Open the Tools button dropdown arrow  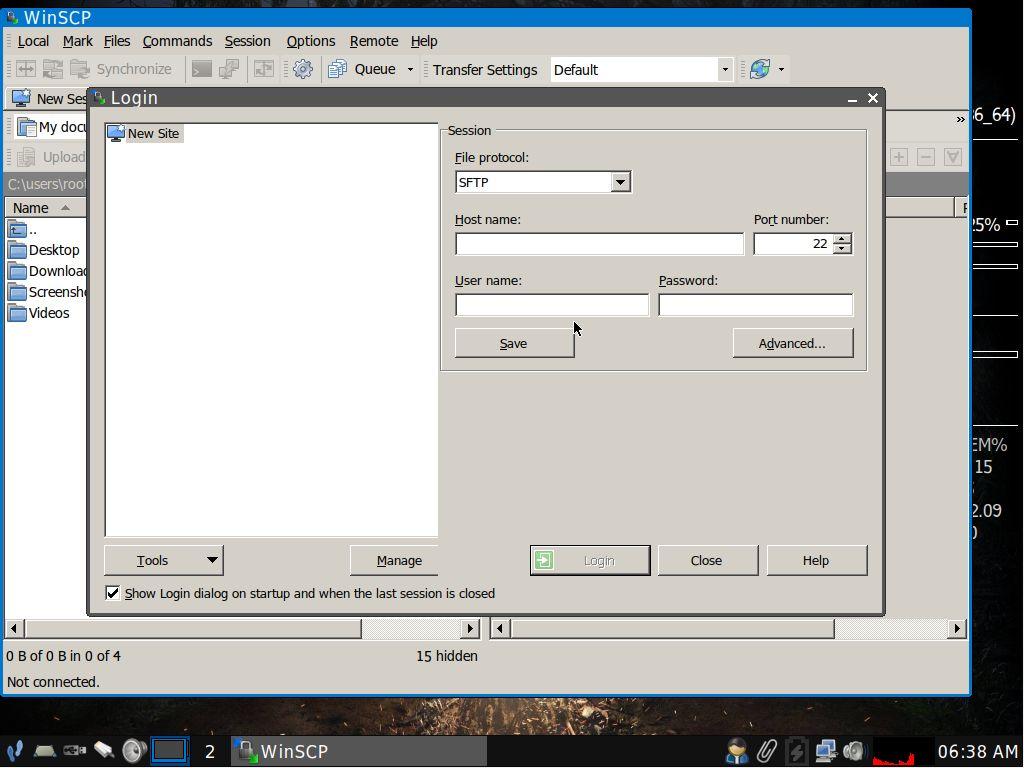tap(212, 560)
